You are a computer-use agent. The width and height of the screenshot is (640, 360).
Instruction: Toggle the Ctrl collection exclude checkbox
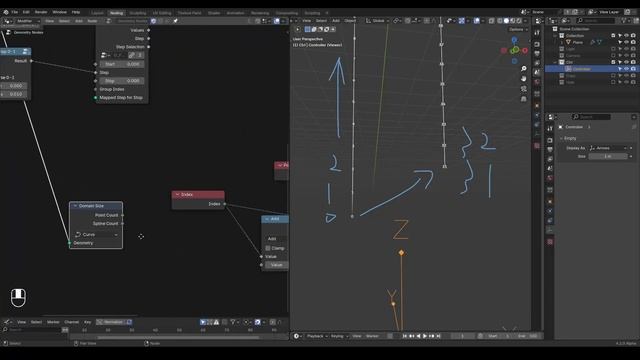[x=613, y=62]
